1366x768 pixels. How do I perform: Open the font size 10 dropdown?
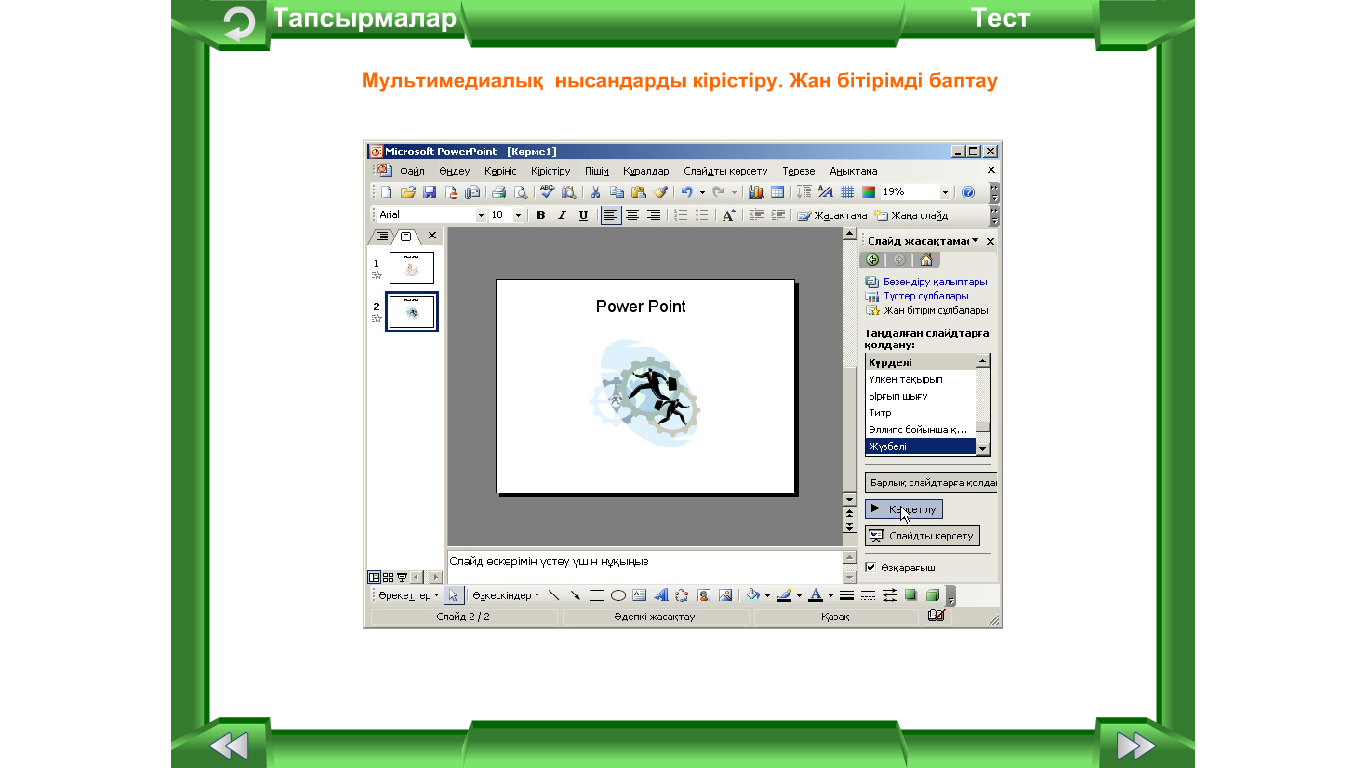(518, 215)
